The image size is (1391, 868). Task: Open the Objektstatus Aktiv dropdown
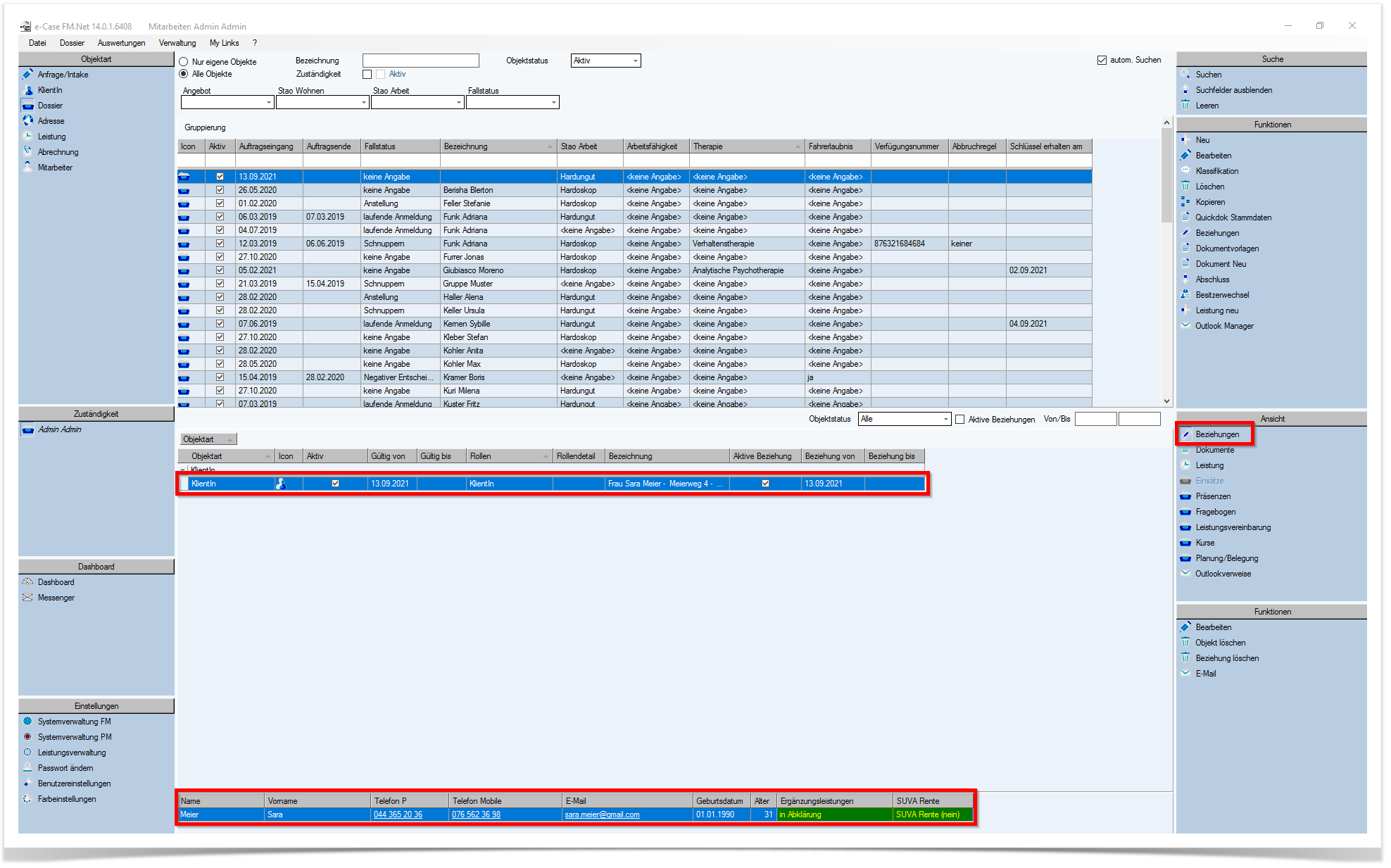[635, 61]
